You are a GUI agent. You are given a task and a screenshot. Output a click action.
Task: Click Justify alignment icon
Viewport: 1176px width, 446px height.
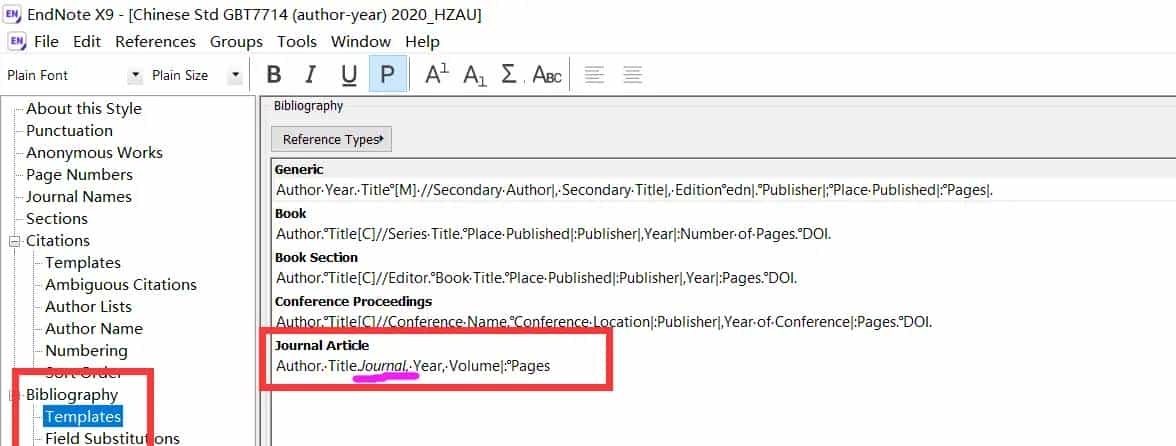click(633, 74)
